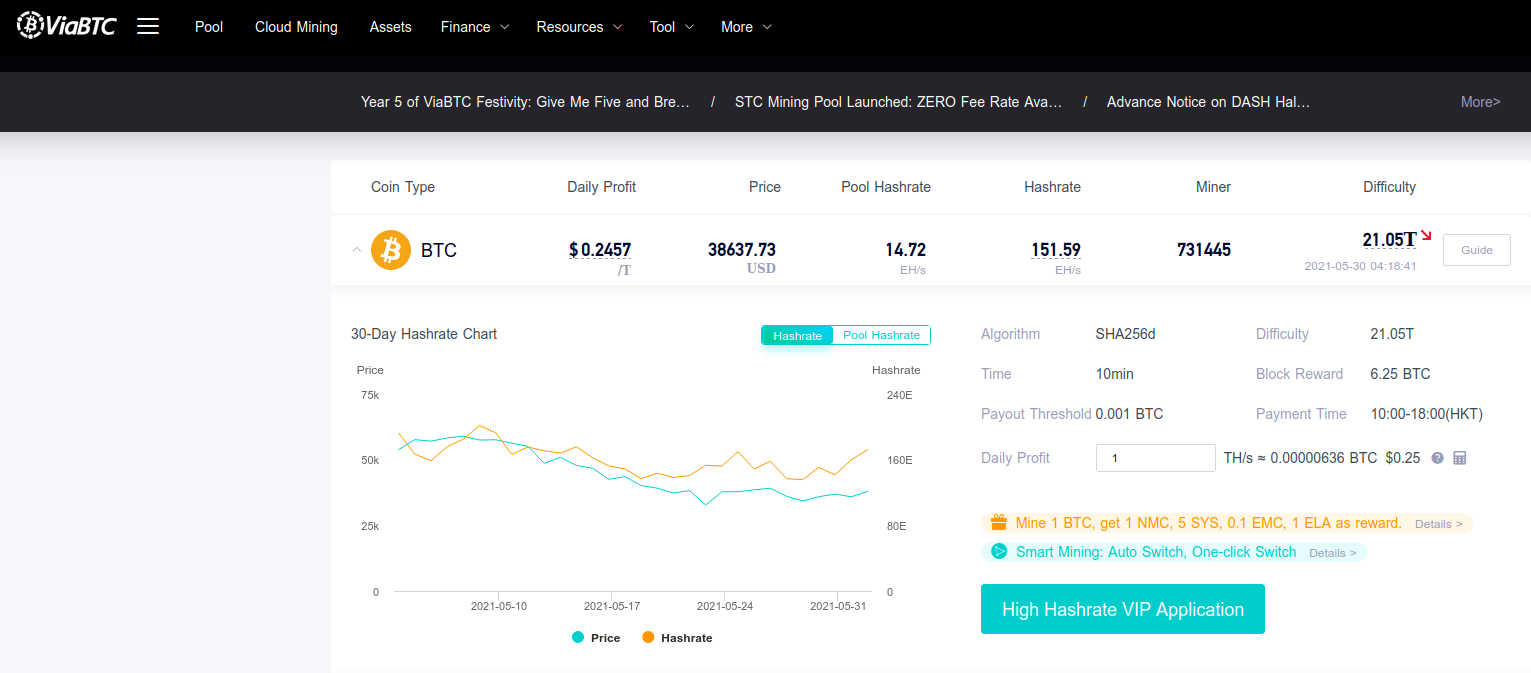Viewport: 1531px width, 673px height.
Task: Open the Pool menu item
Action: (209, 27)
